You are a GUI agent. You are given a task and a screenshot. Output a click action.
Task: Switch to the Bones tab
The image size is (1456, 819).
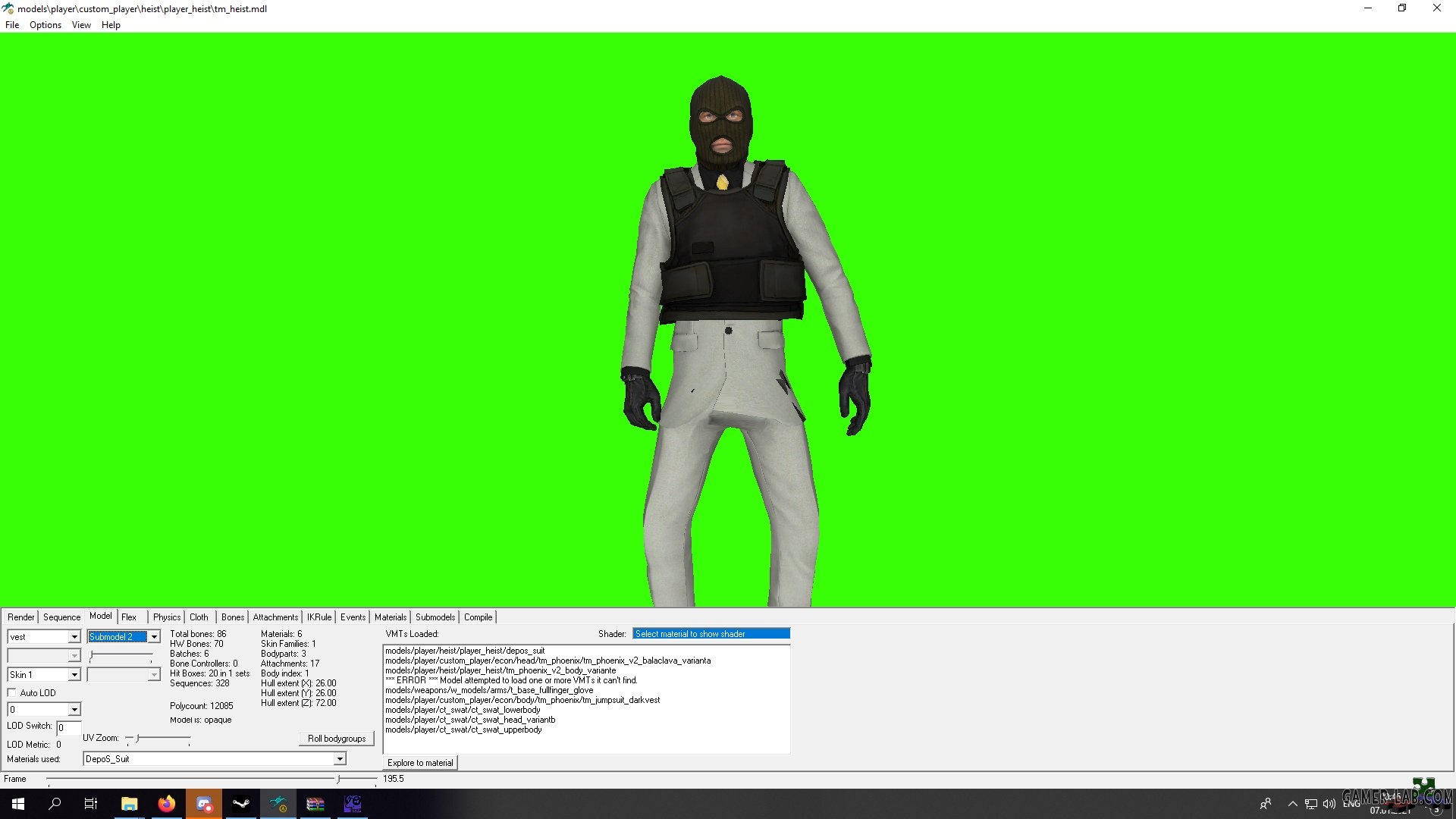point(233,617)
